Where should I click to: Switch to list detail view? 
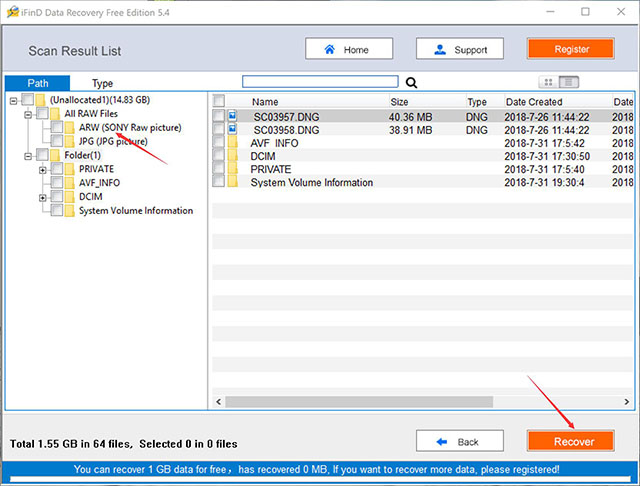(569, 82)
